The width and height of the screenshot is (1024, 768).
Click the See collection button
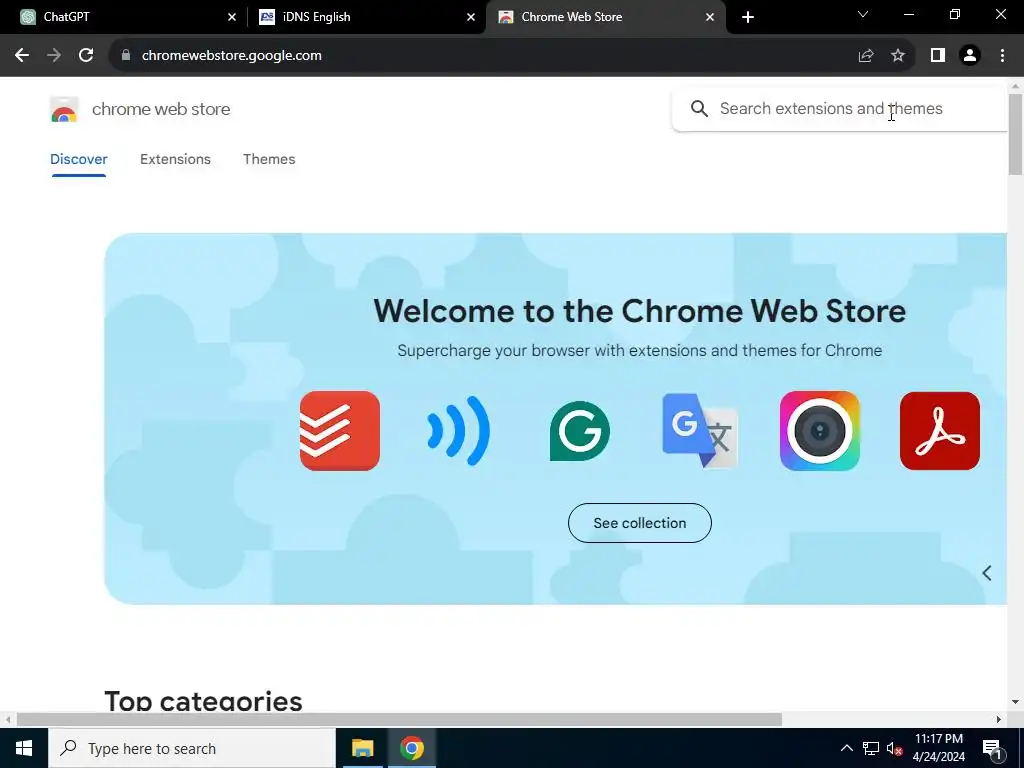[639, 523]
